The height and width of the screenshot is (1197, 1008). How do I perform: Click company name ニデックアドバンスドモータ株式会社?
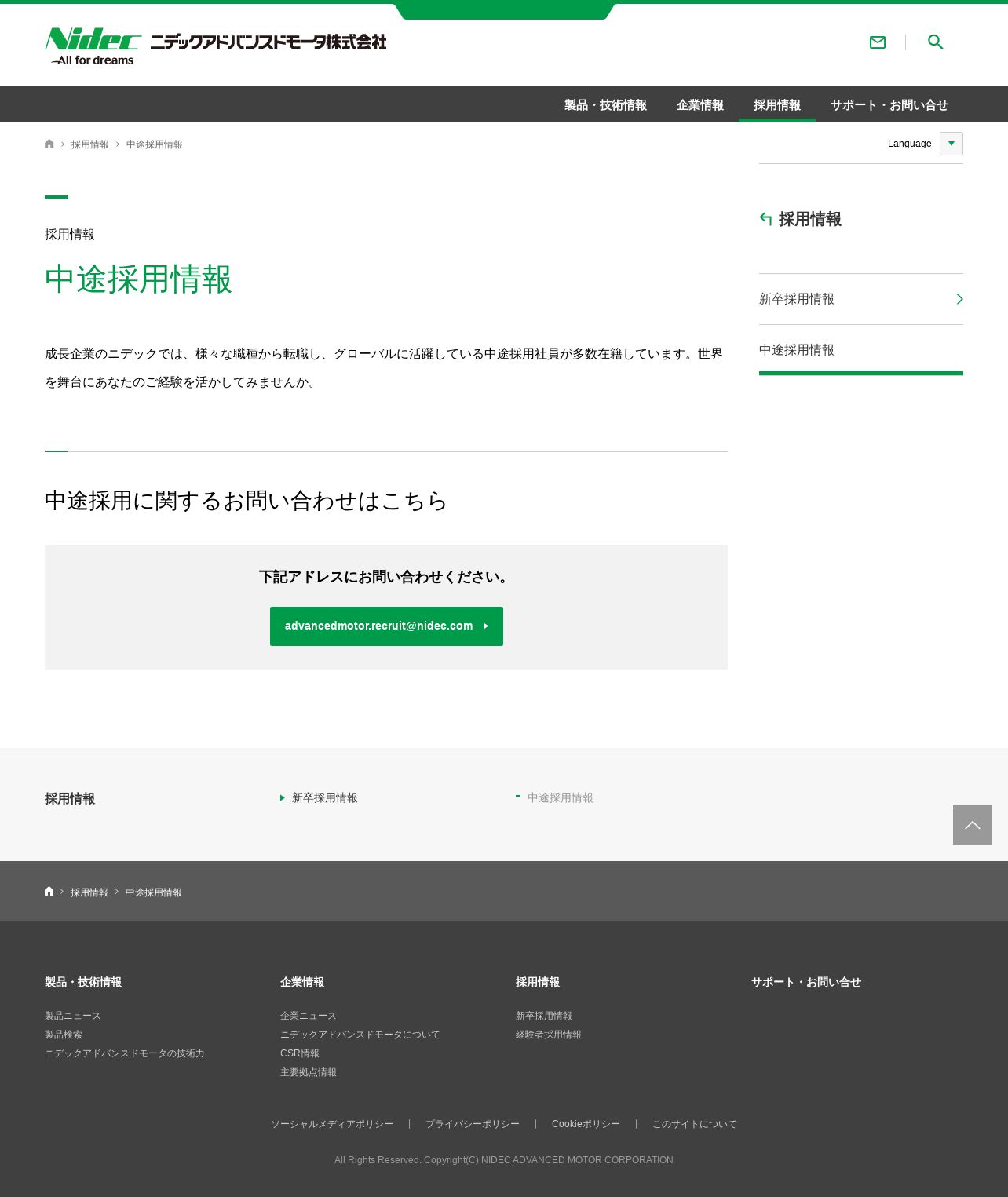[268, 42]
